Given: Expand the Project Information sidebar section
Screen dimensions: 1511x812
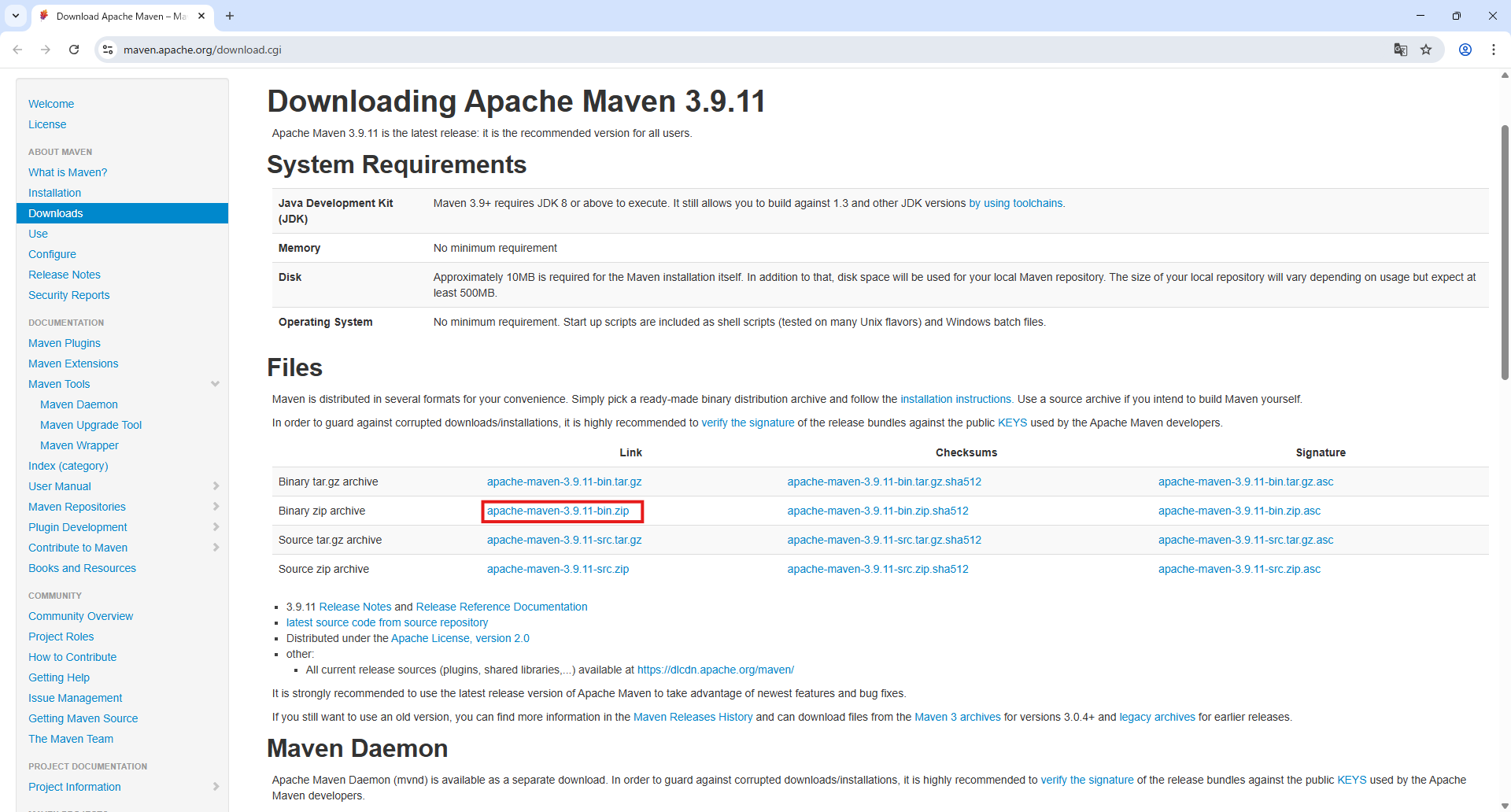Looking at the screenshot, I should 216,787.
